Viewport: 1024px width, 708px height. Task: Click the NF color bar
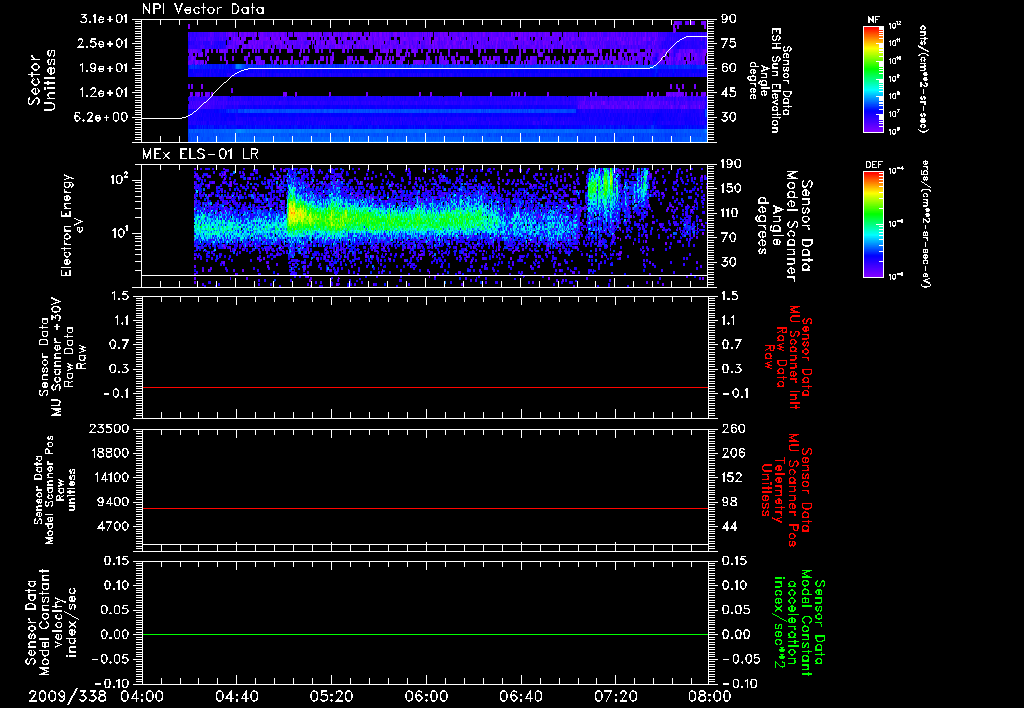(x=874, y=79)
